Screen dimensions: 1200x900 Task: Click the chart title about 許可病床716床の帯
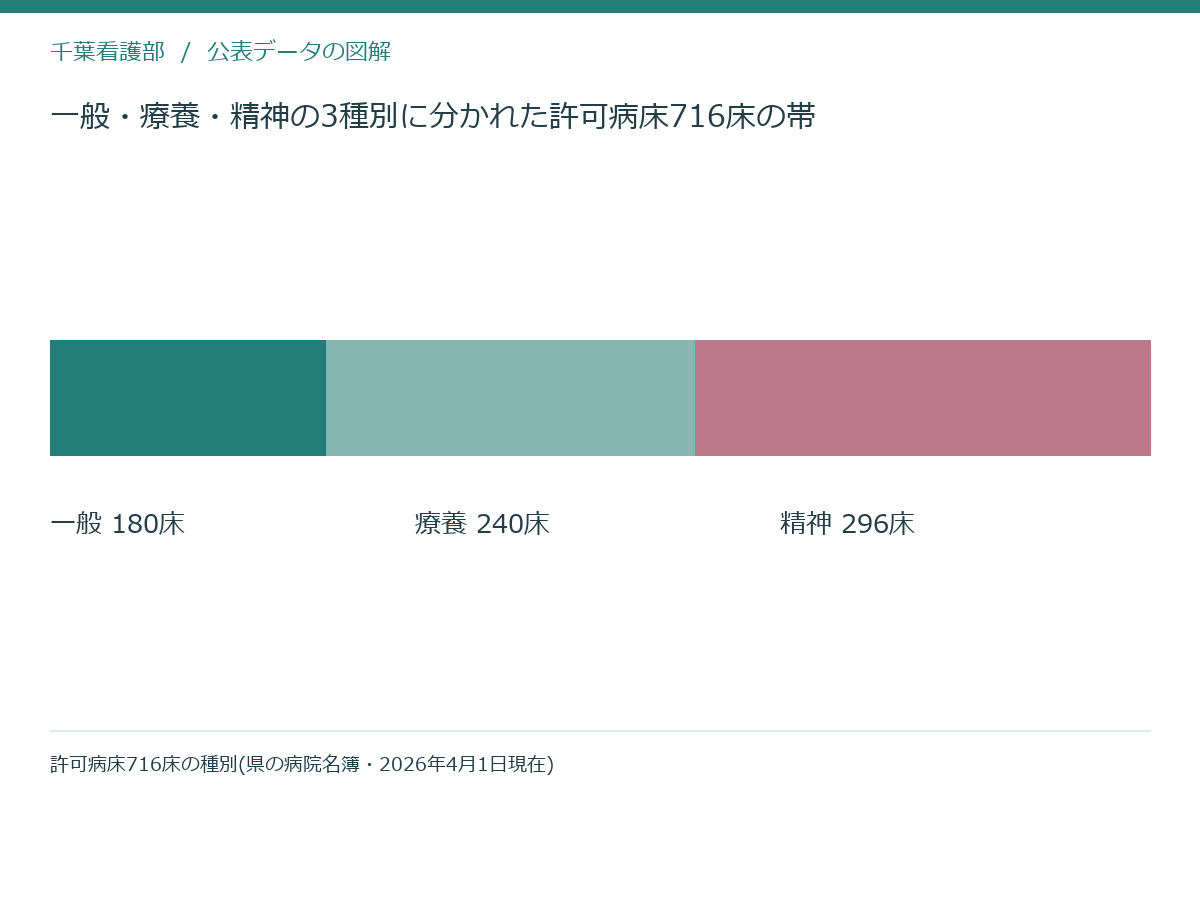(x=433, y=117)
